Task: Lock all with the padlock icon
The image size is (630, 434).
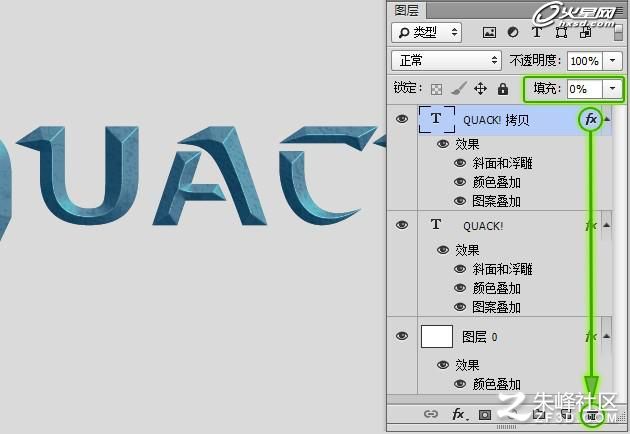Action: (x=503, y=89)
